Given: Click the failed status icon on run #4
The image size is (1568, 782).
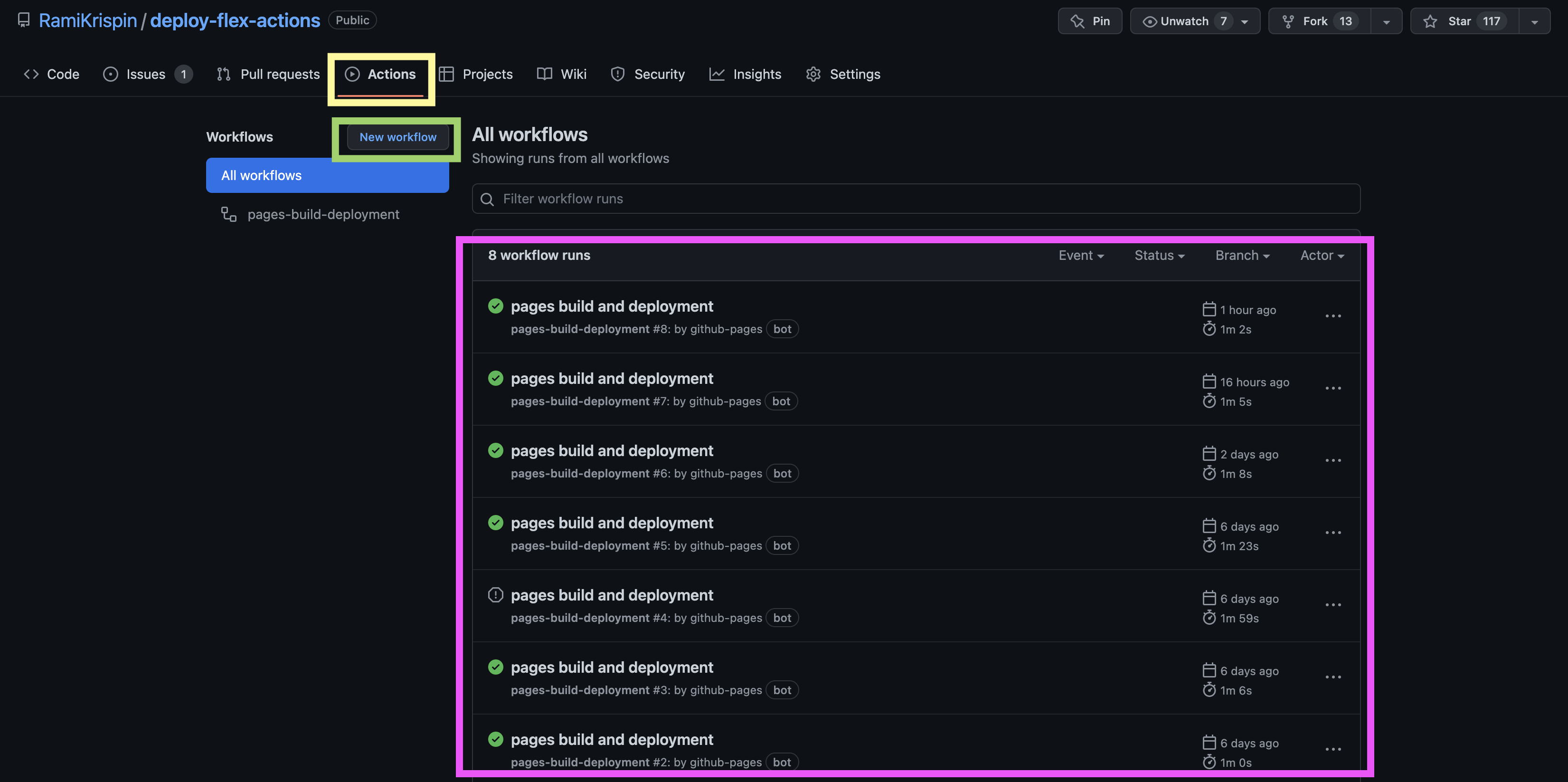Looking at the screenshot, I should 495,595.
